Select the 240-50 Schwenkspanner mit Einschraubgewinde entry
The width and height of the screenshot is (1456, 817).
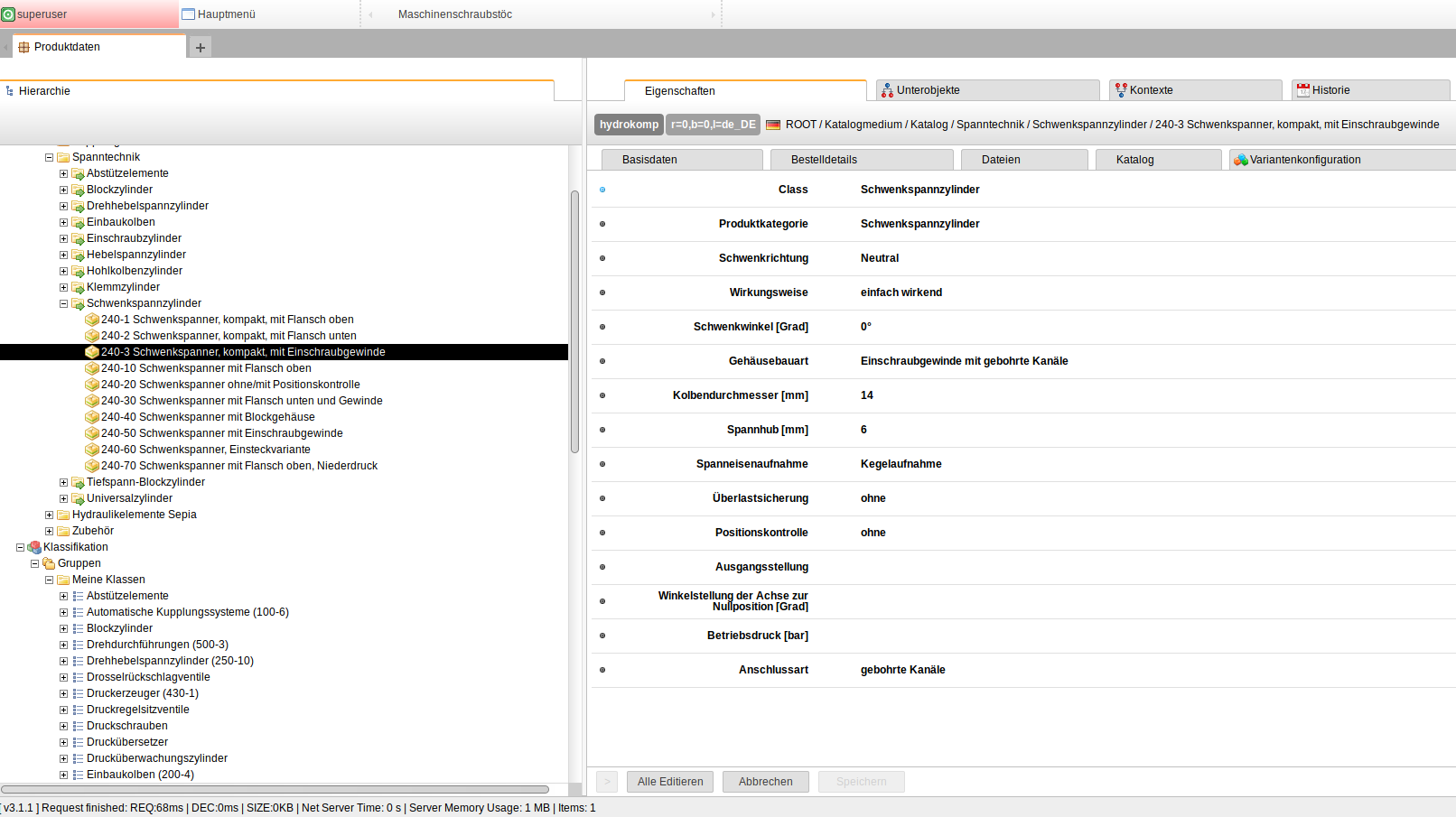coord(221,433)
